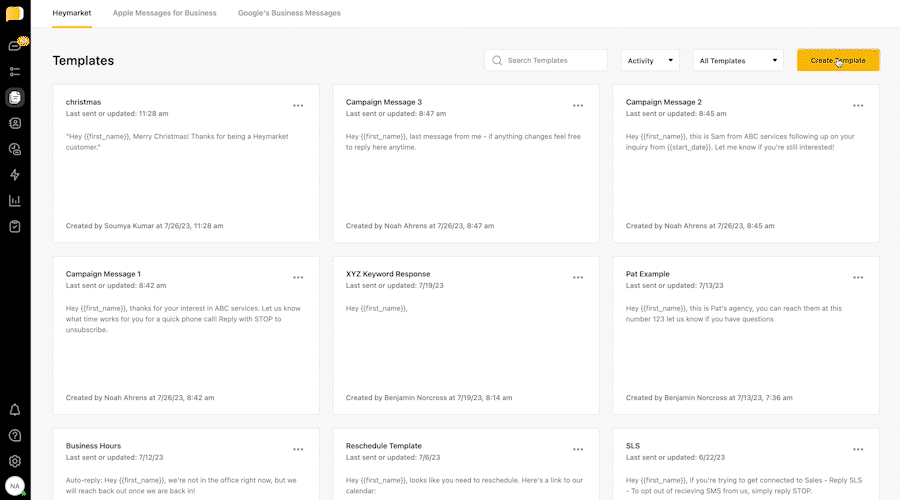Open the scheduled messages icon in sidebar
Screen dimensions: 900x500
coord(15,149)
